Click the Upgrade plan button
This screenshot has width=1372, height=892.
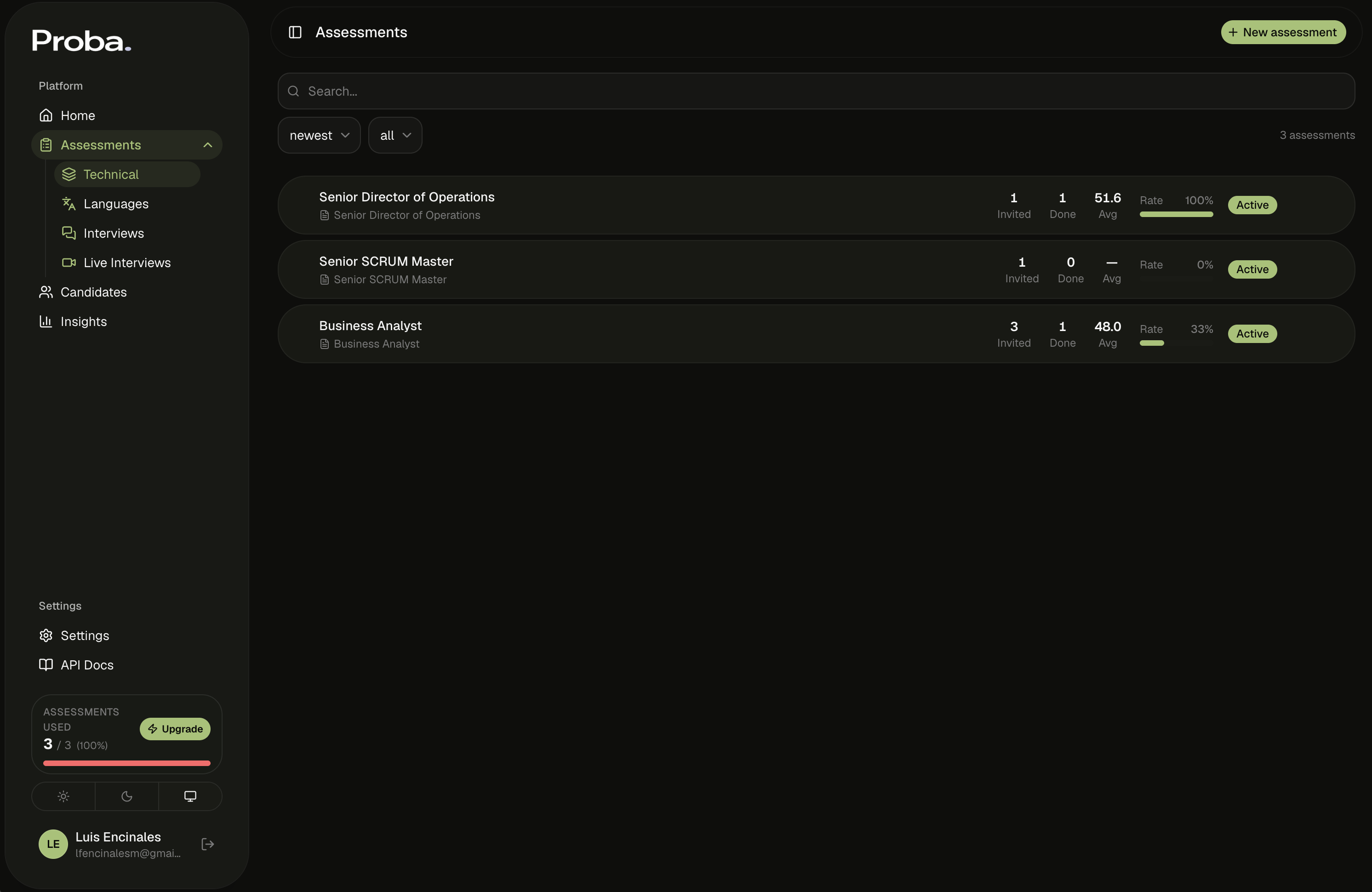point(175,729)
